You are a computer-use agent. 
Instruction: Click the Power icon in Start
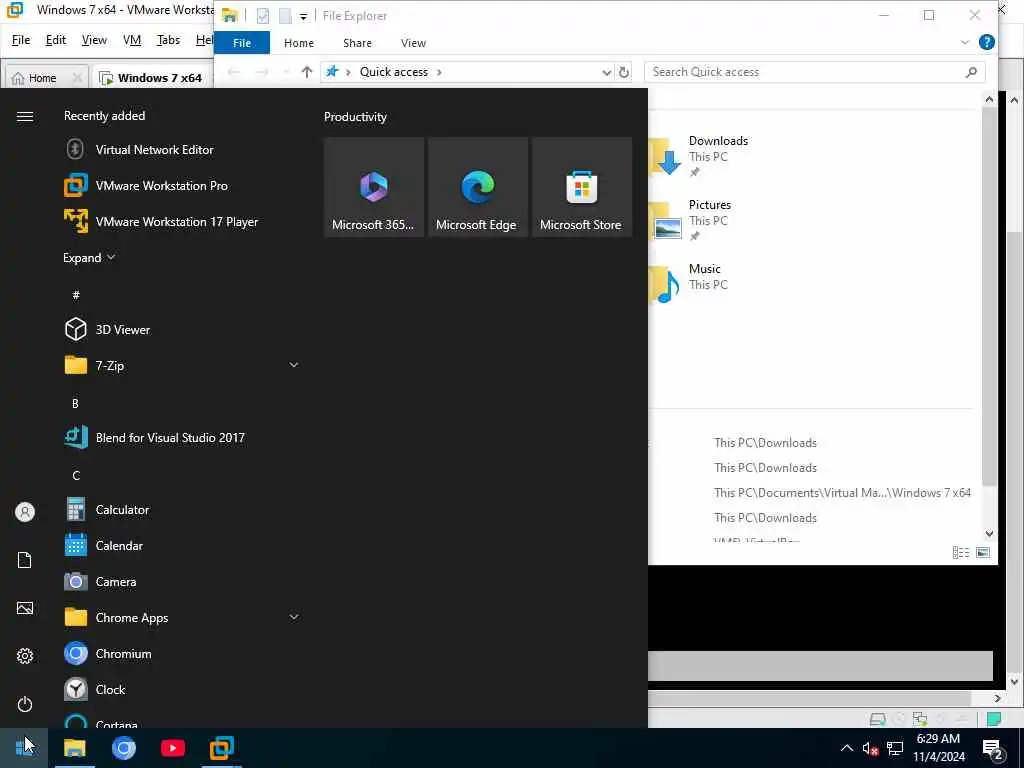(x=25, y=704)
